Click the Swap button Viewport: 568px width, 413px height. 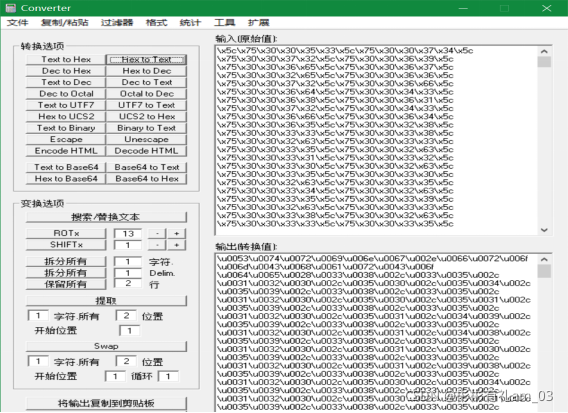[106, 346]
